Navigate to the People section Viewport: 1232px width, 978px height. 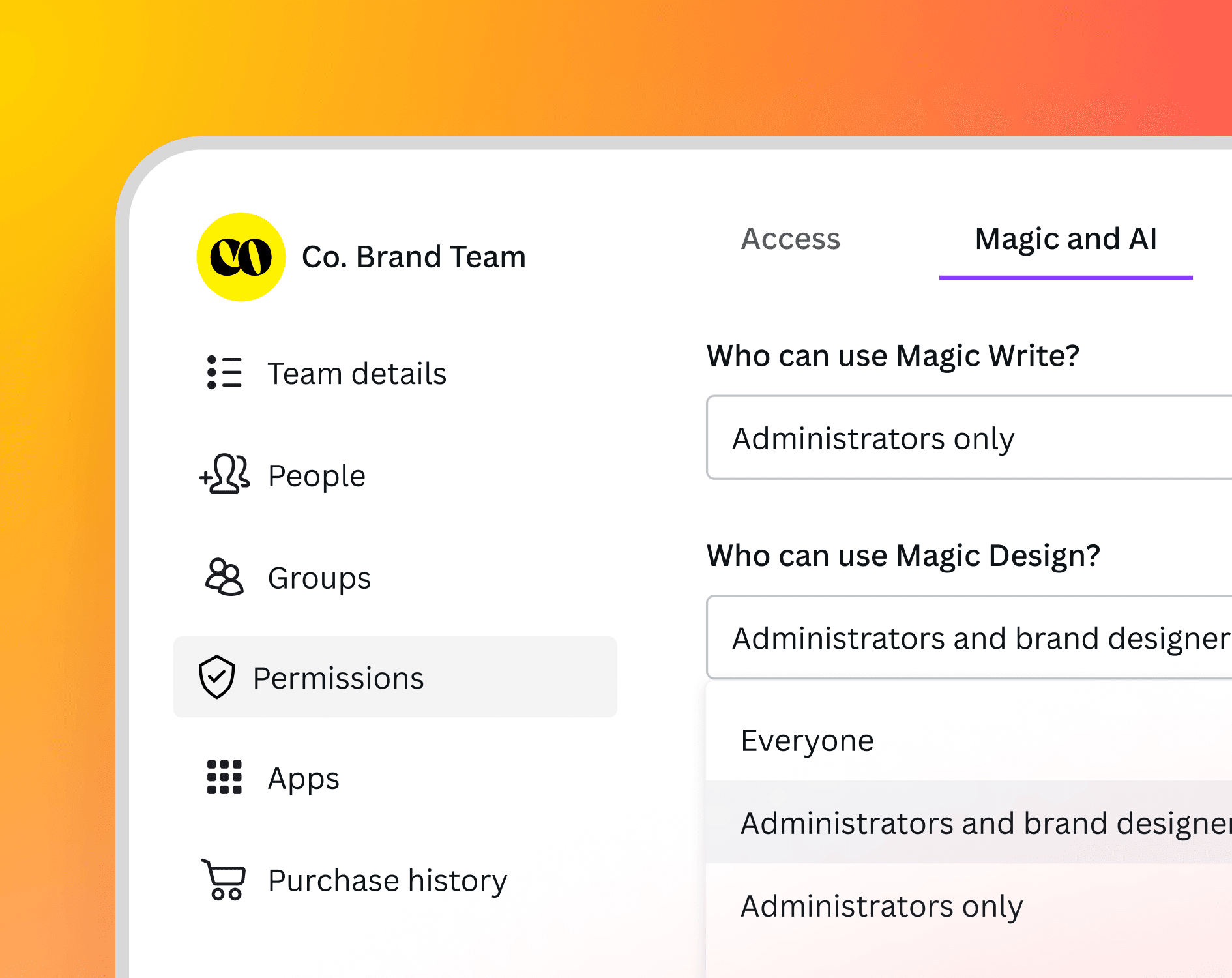click(316, 475)
